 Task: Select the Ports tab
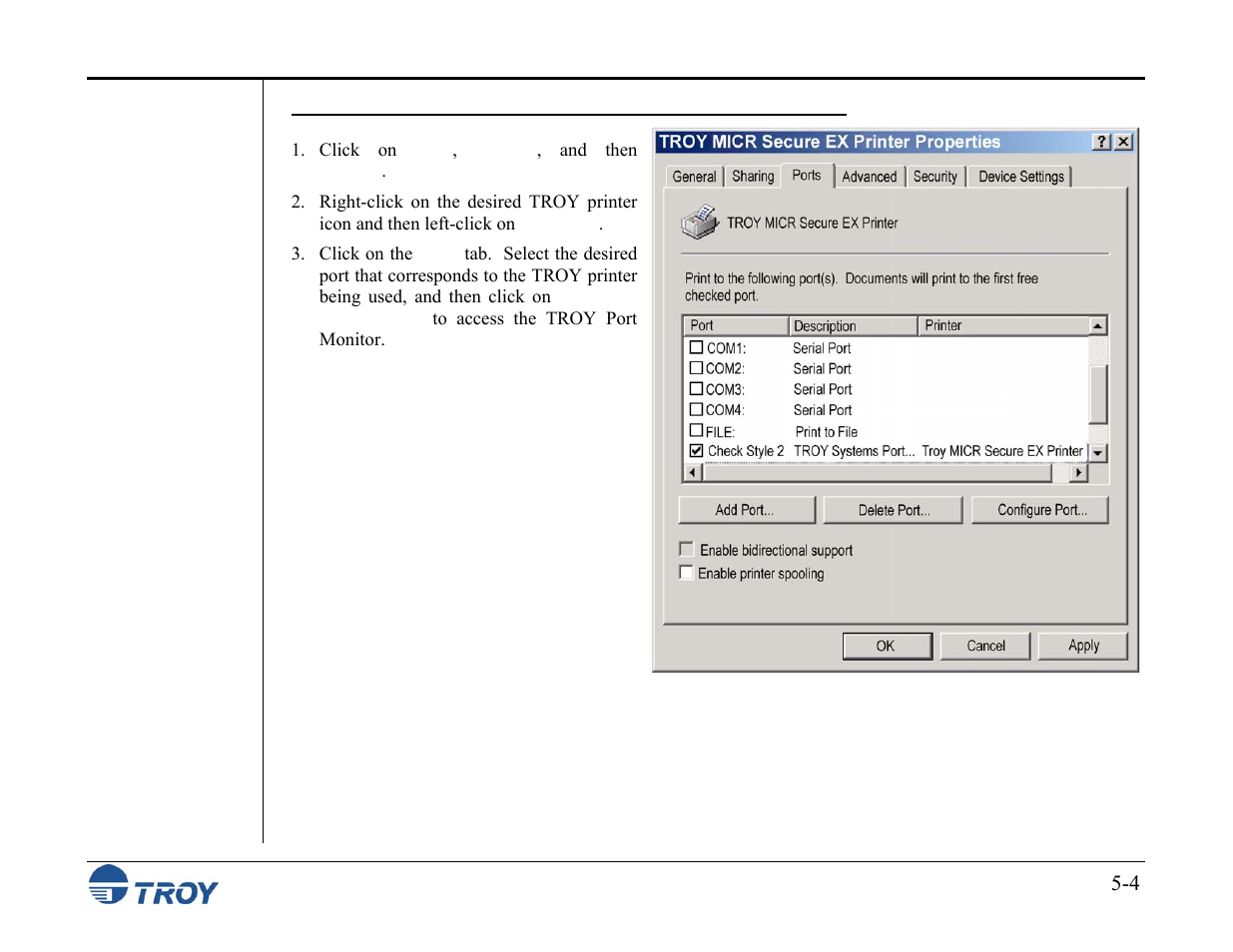[x=807, y=175]
